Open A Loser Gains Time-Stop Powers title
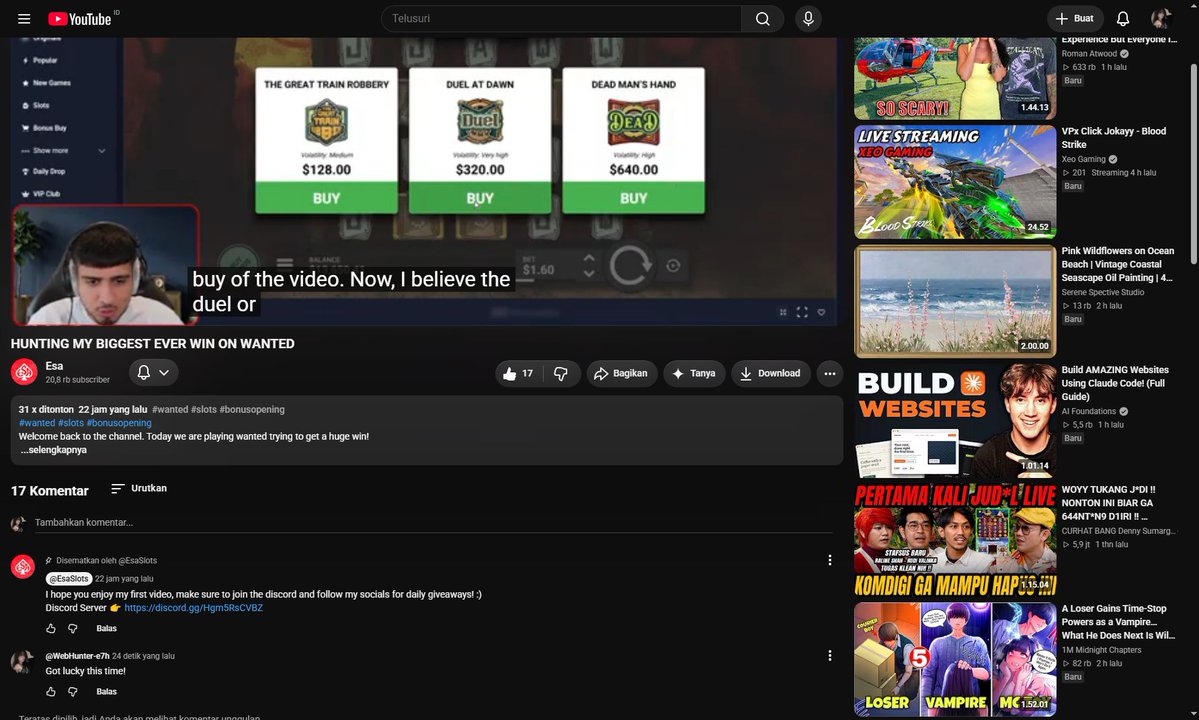 click(1118, 622)
